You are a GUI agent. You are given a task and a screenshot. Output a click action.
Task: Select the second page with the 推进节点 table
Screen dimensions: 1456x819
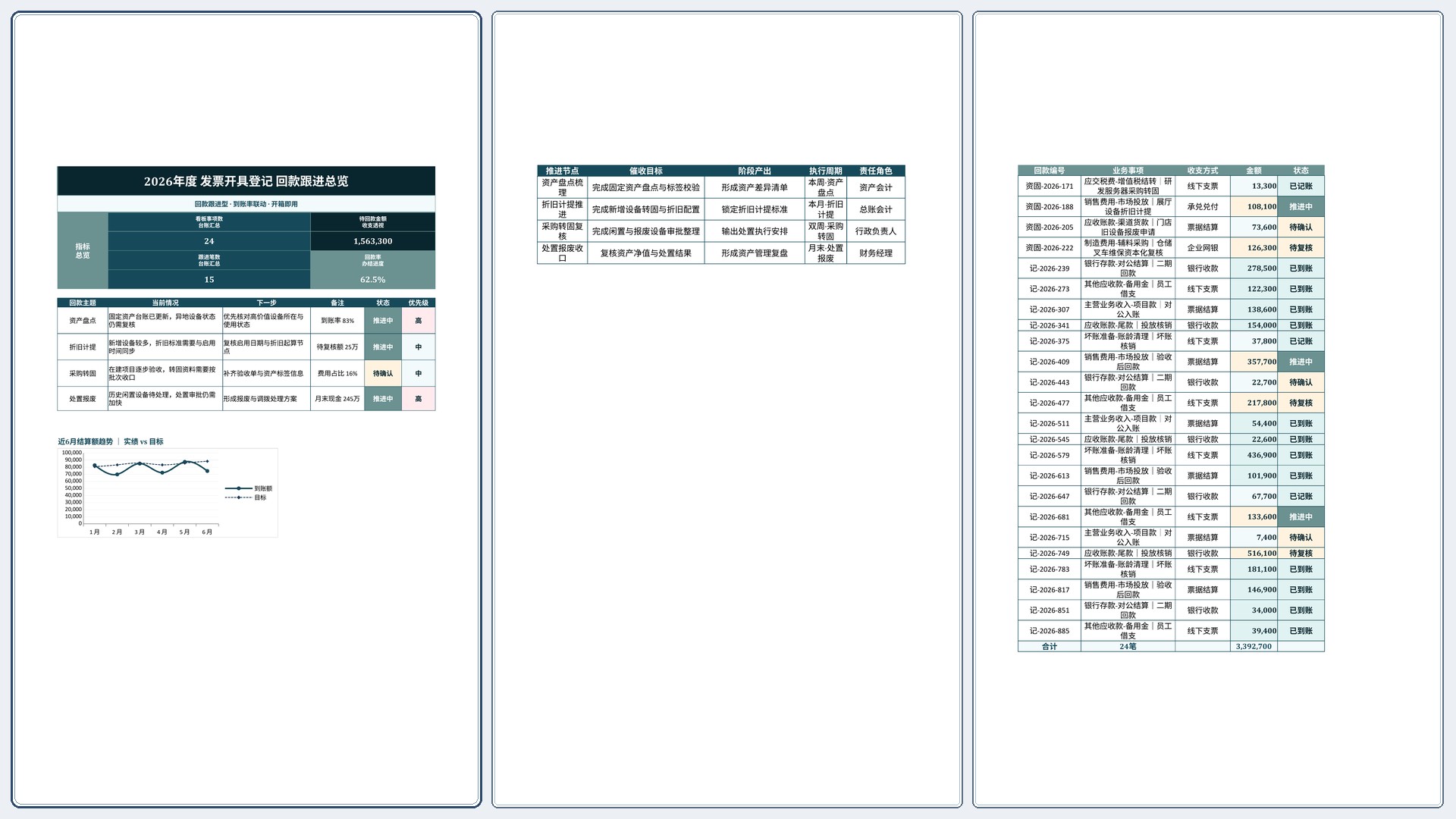727,409
